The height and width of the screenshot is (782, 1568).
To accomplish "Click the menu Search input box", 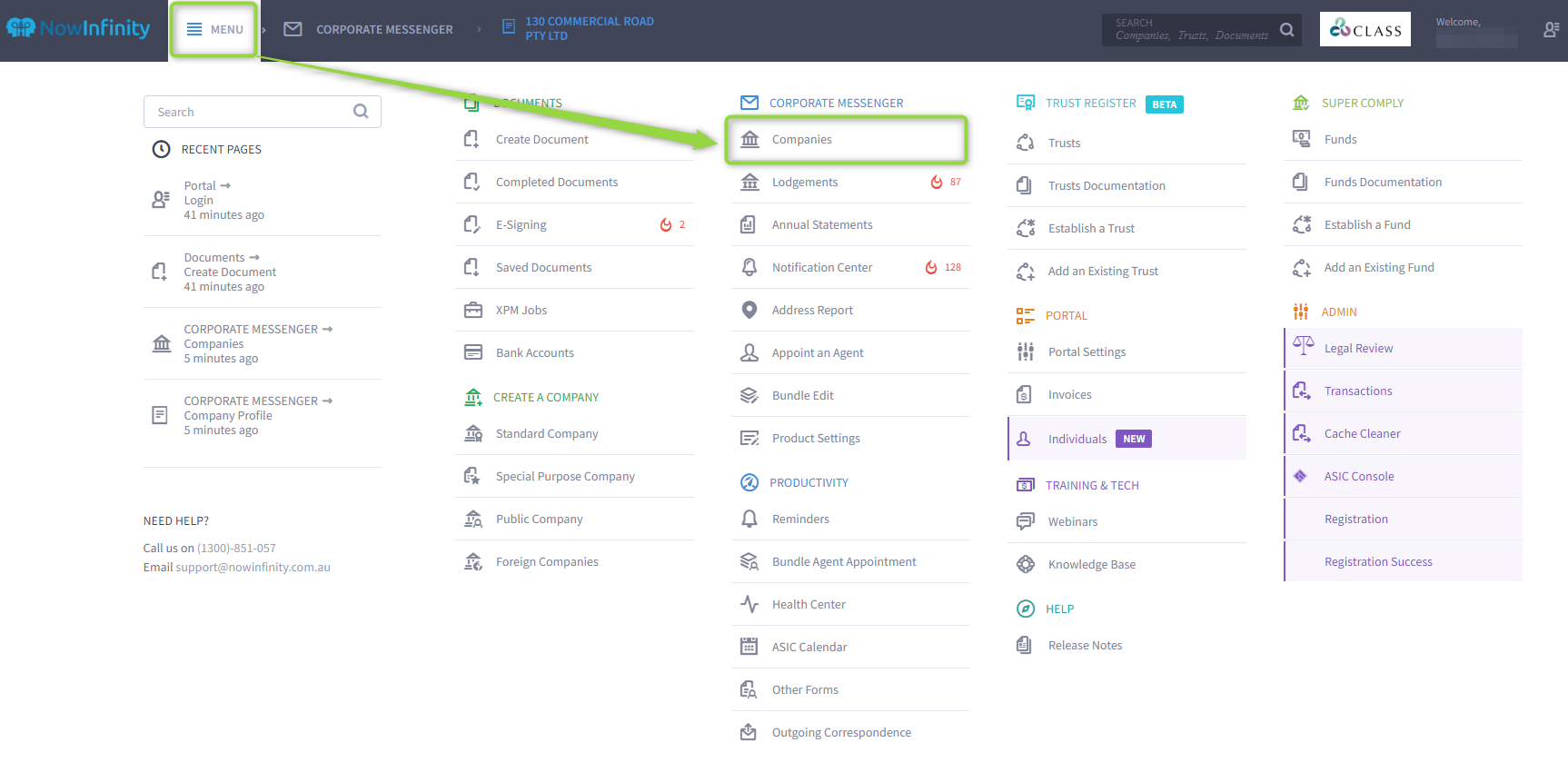I will pyautogui.click(x=262, y=112).
